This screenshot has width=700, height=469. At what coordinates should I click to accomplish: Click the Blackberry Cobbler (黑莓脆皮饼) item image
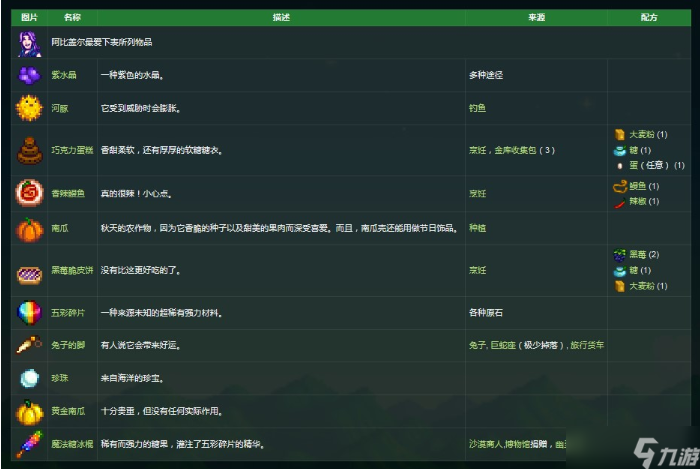29,274
